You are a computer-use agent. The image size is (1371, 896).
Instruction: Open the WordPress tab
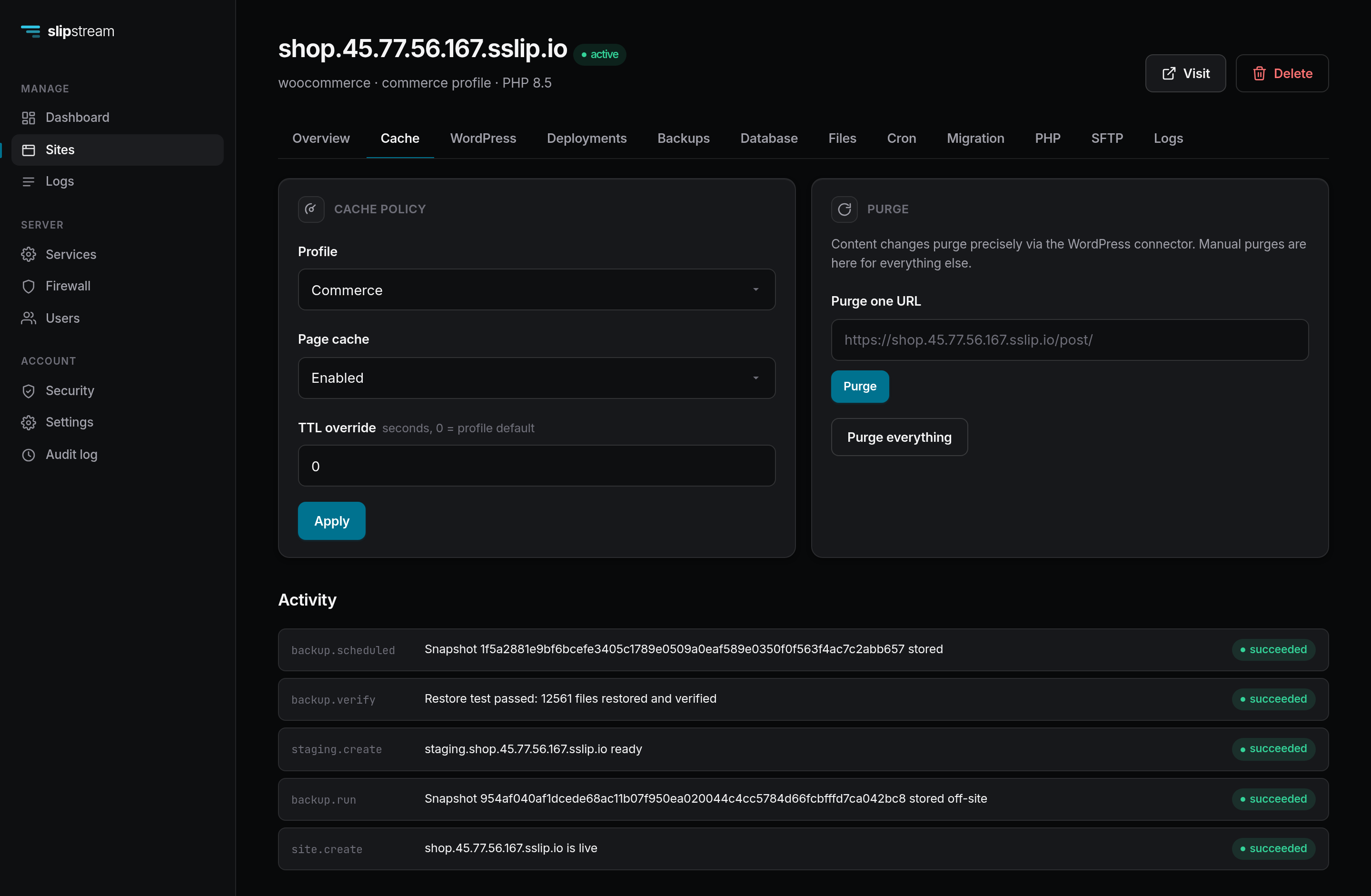coord(483,138)
